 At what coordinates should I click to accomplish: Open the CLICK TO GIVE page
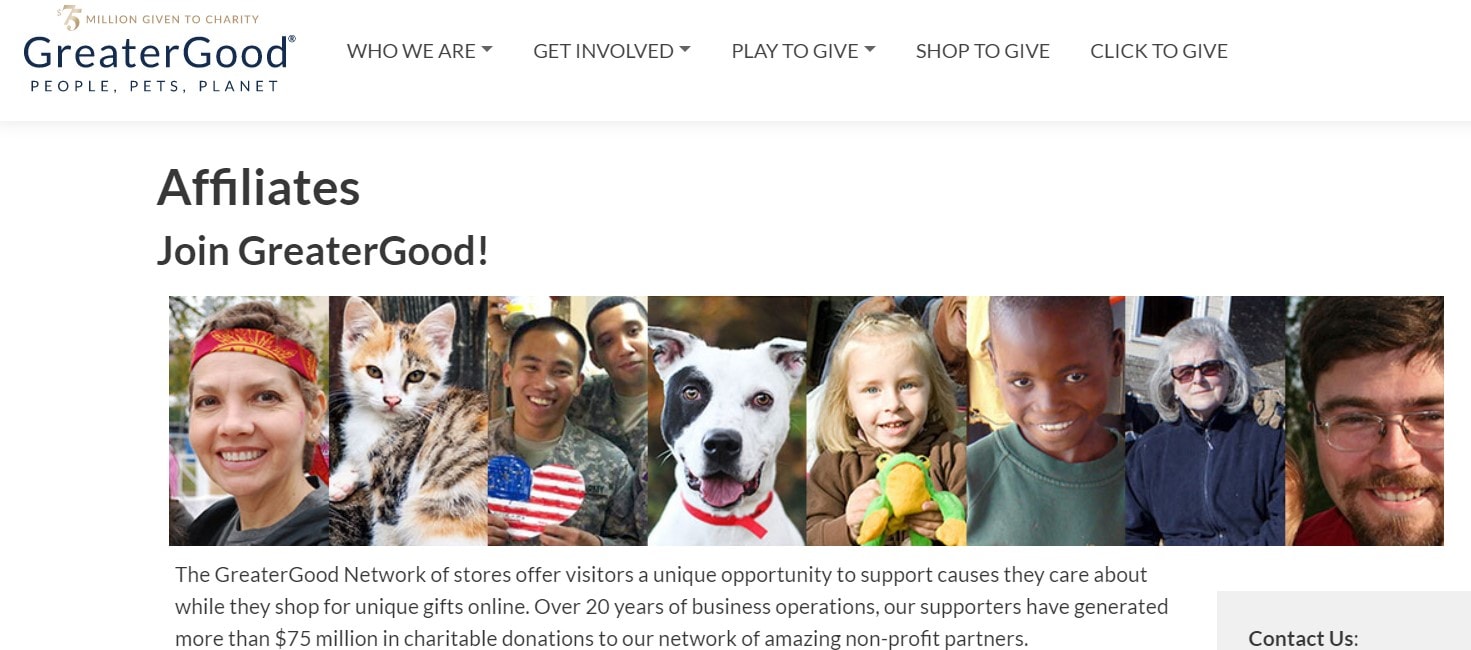click(x=1159, y=51)
